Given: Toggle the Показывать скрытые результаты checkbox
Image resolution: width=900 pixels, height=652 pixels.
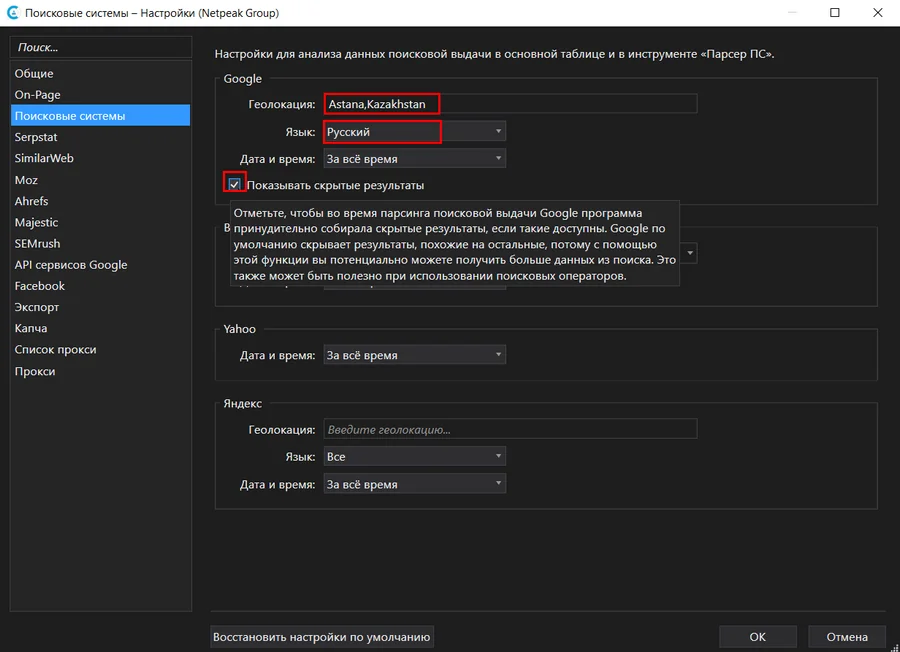Looking at the screenshot, I should (234, 185).
